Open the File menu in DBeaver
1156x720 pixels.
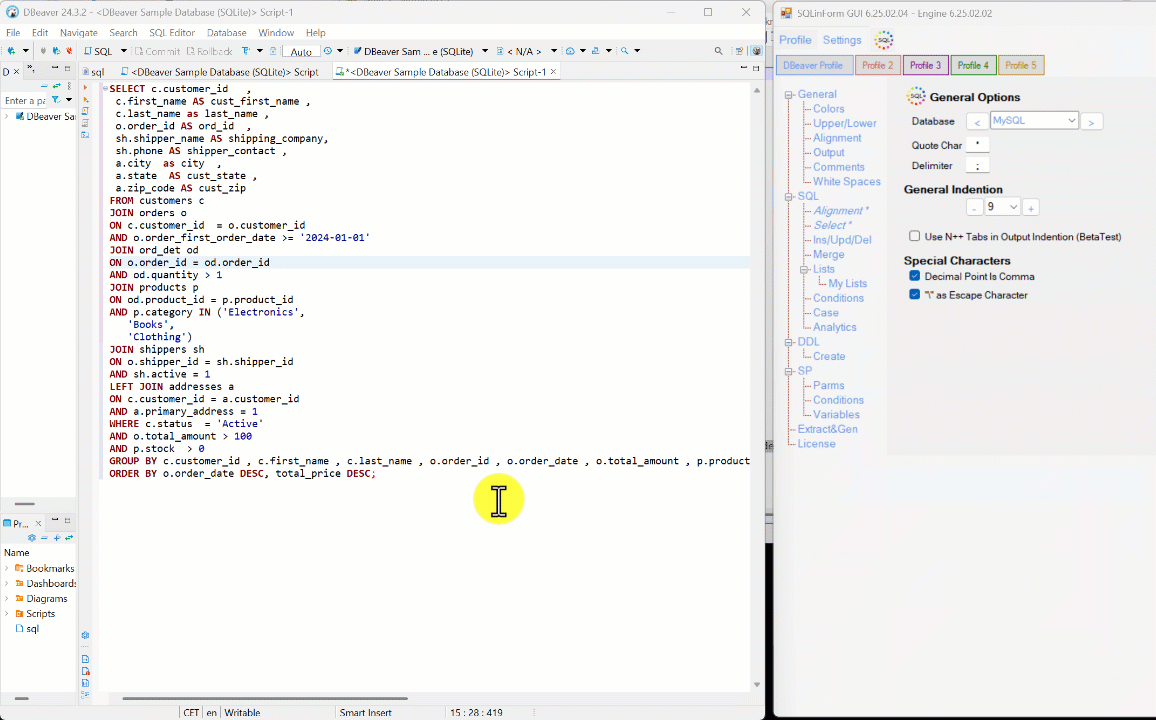tap(13, 32)
